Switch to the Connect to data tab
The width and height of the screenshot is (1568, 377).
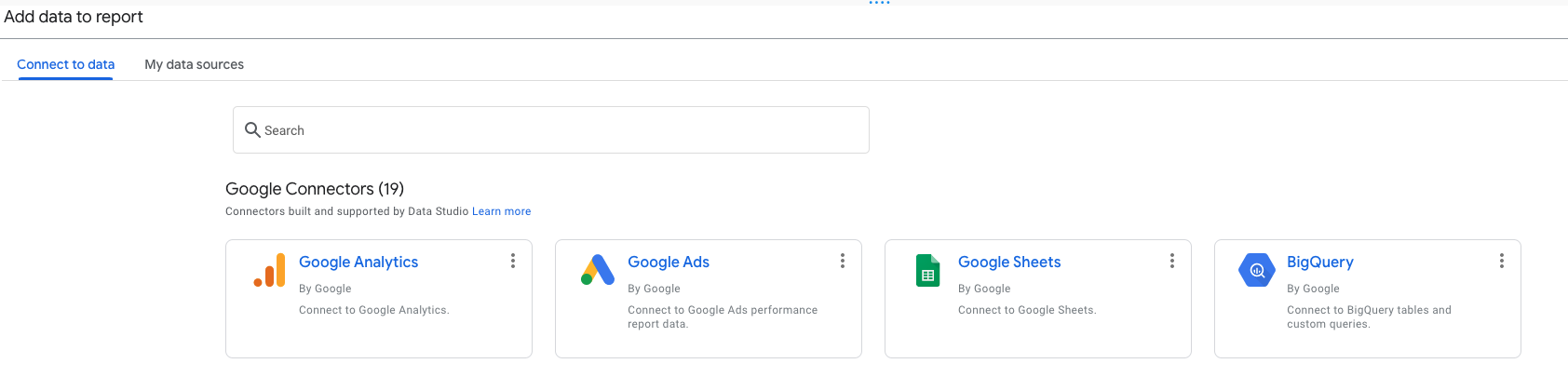tap(65, 64)
